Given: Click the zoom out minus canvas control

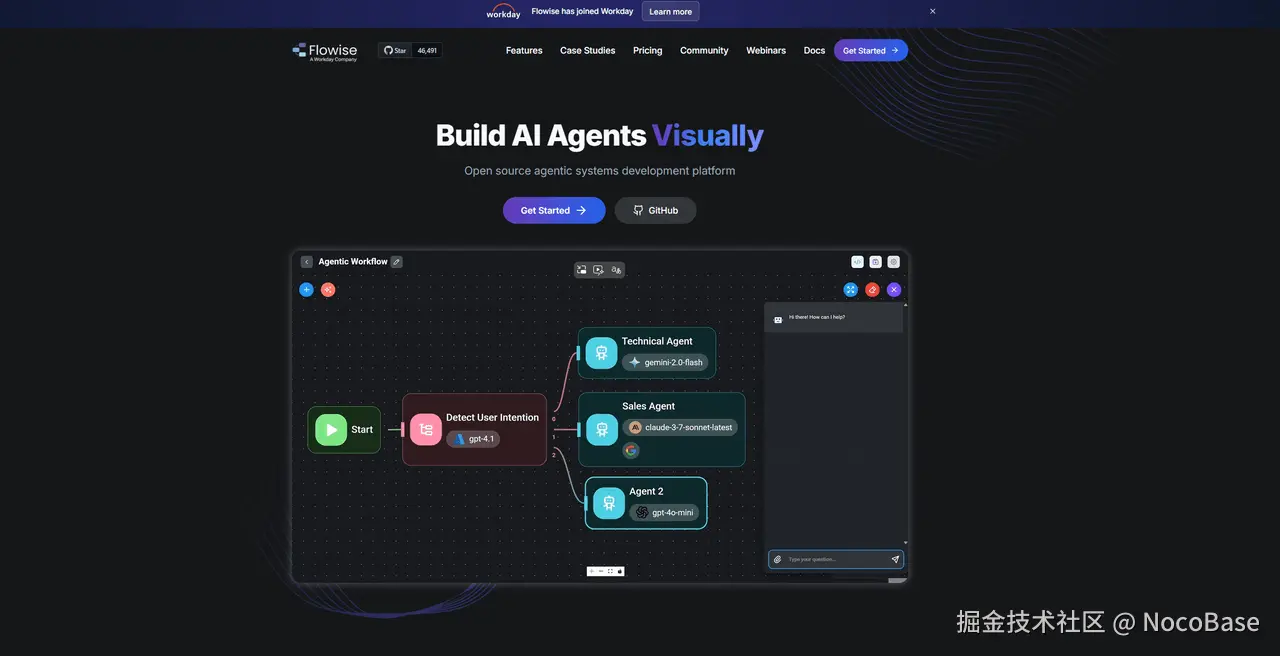Looking at the screenshot, I should 601,571.
